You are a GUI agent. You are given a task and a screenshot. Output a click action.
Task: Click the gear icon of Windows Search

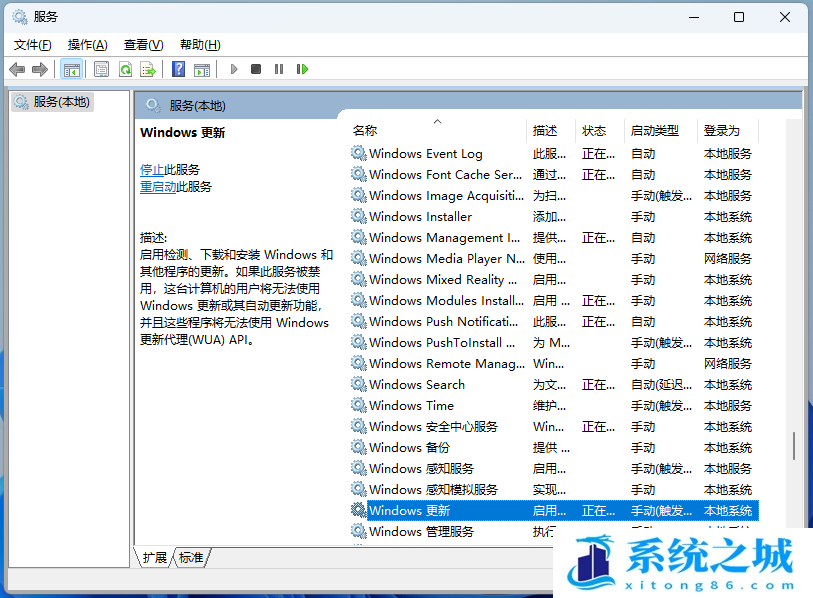tap(358, 384)
